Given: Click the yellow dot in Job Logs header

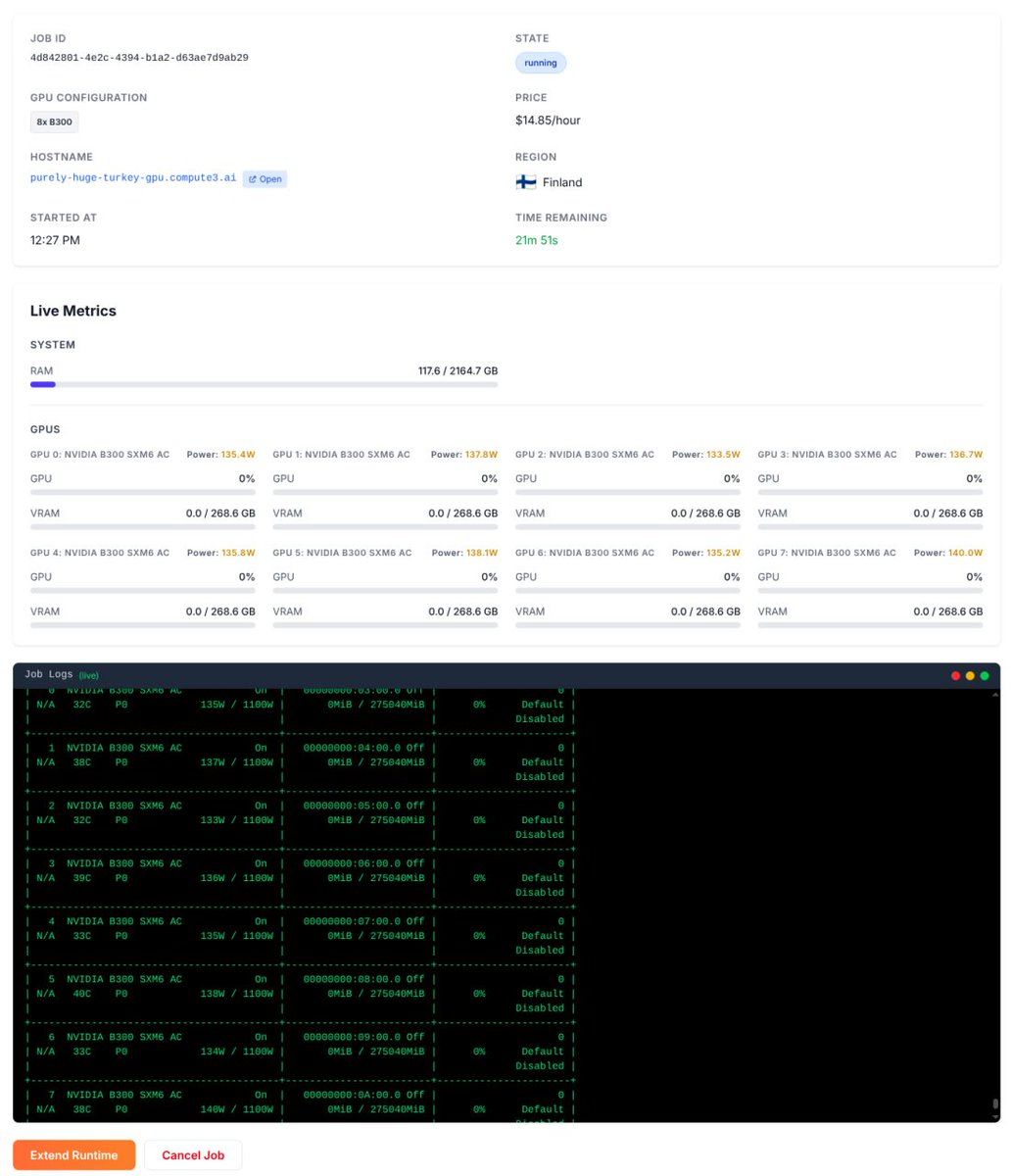Looking at the screenshot, I should pyautogui.click(x=970, y=675).
